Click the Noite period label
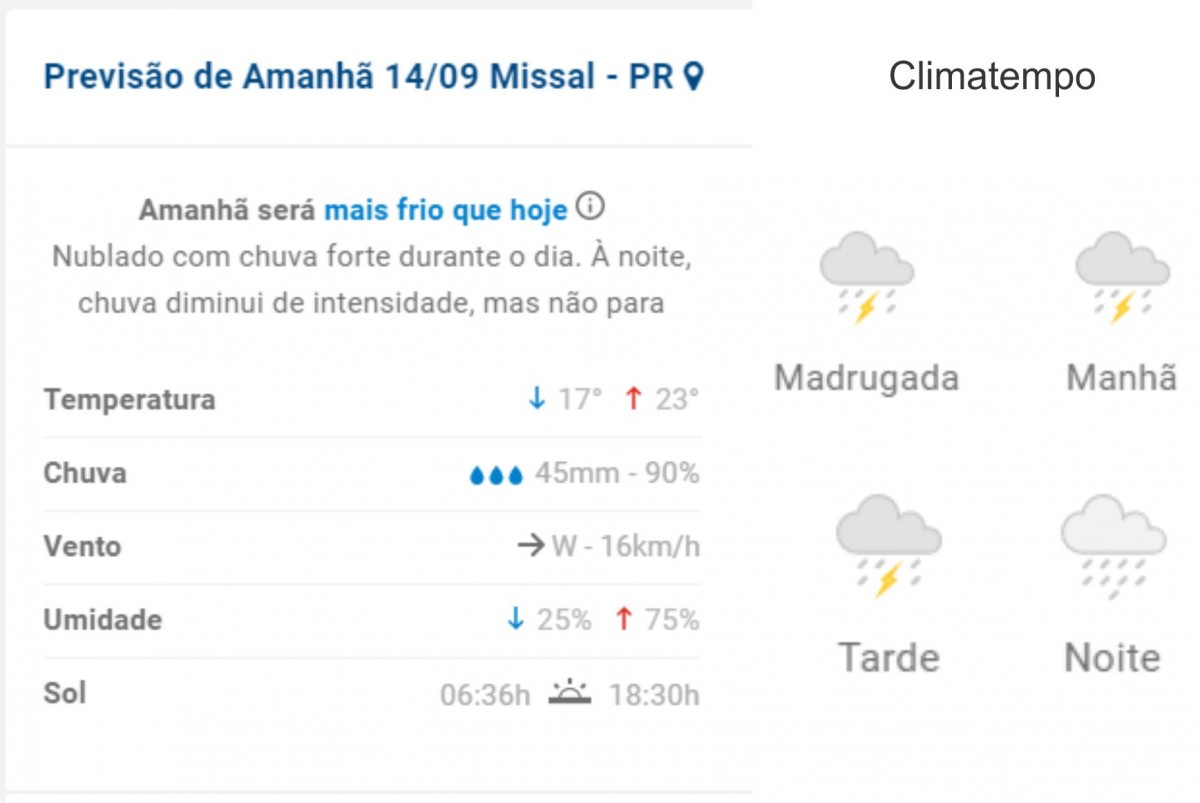 pyautogui.click(x=1112, y=657)
